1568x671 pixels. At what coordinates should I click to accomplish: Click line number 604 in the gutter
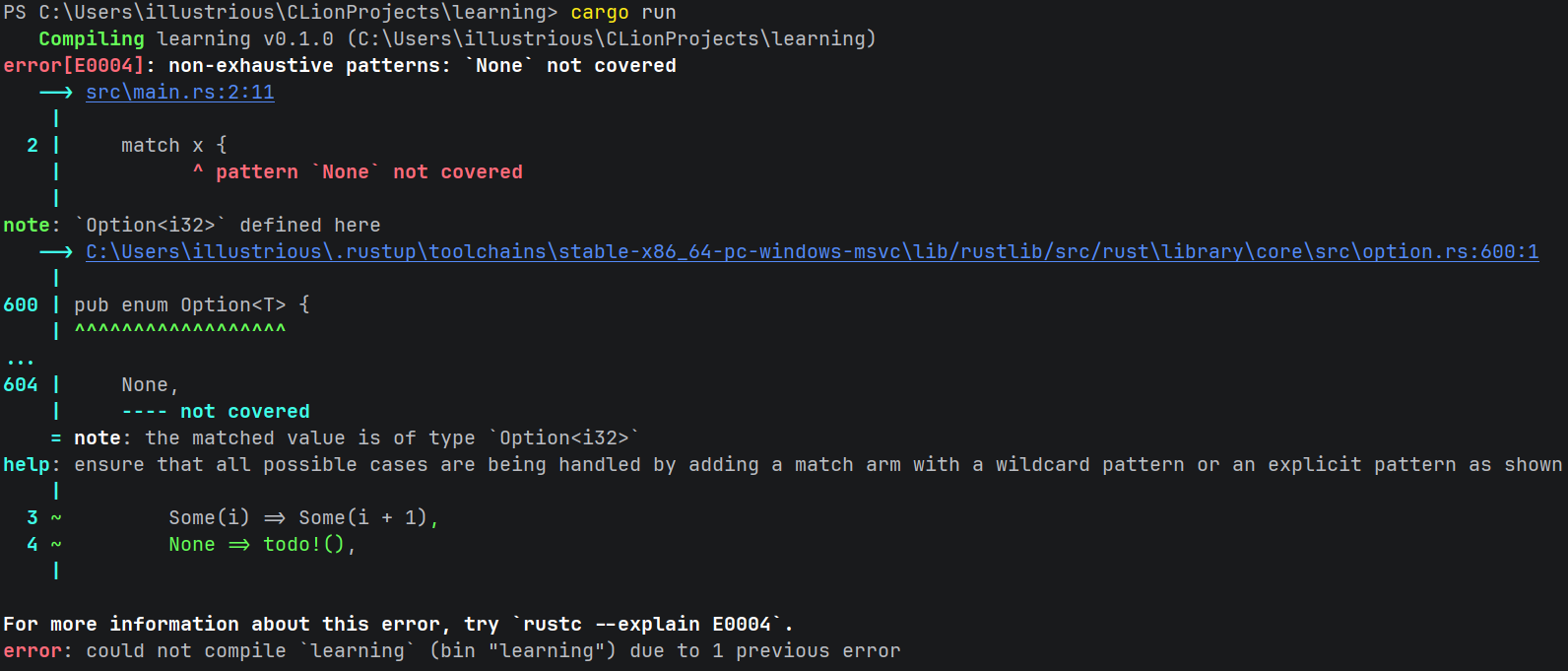(21, 384)
